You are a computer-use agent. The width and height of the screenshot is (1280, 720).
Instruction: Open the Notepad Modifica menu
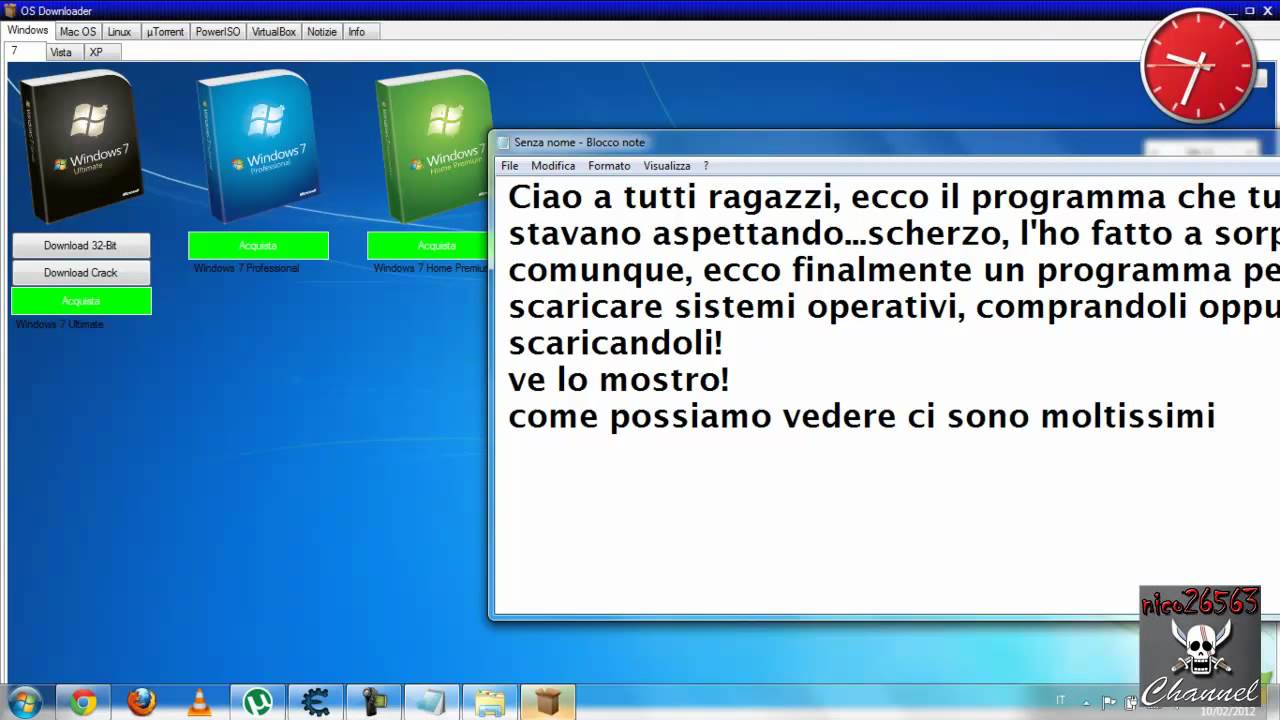[x=553, y=166]
